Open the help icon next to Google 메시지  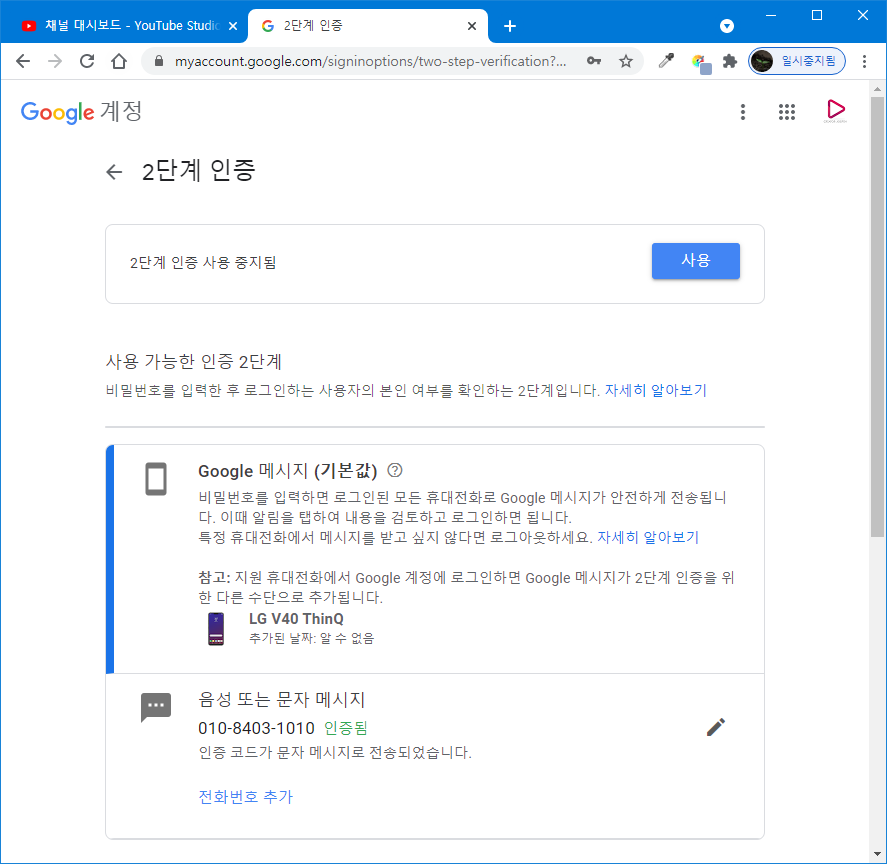[x=395, y=470]
